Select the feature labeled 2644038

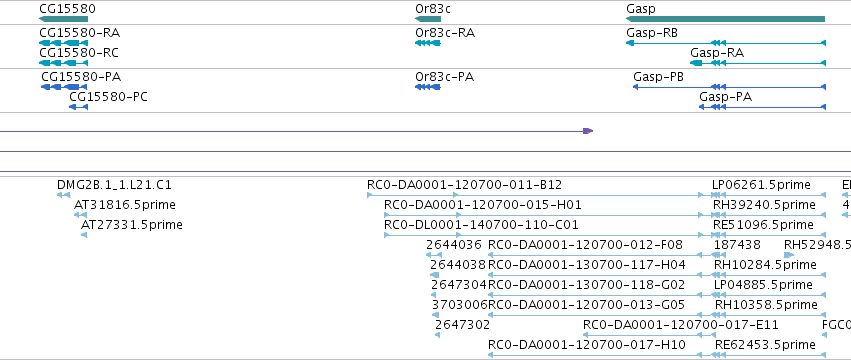(x=458, y=264)
